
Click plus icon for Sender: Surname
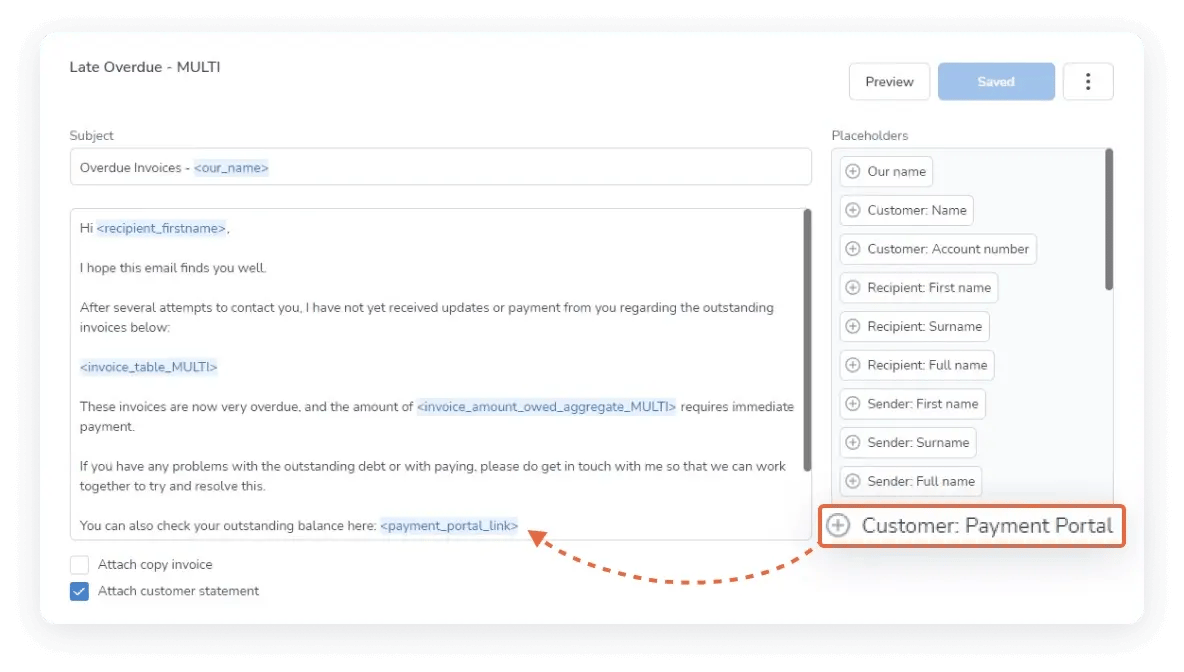tap(853, 442)
